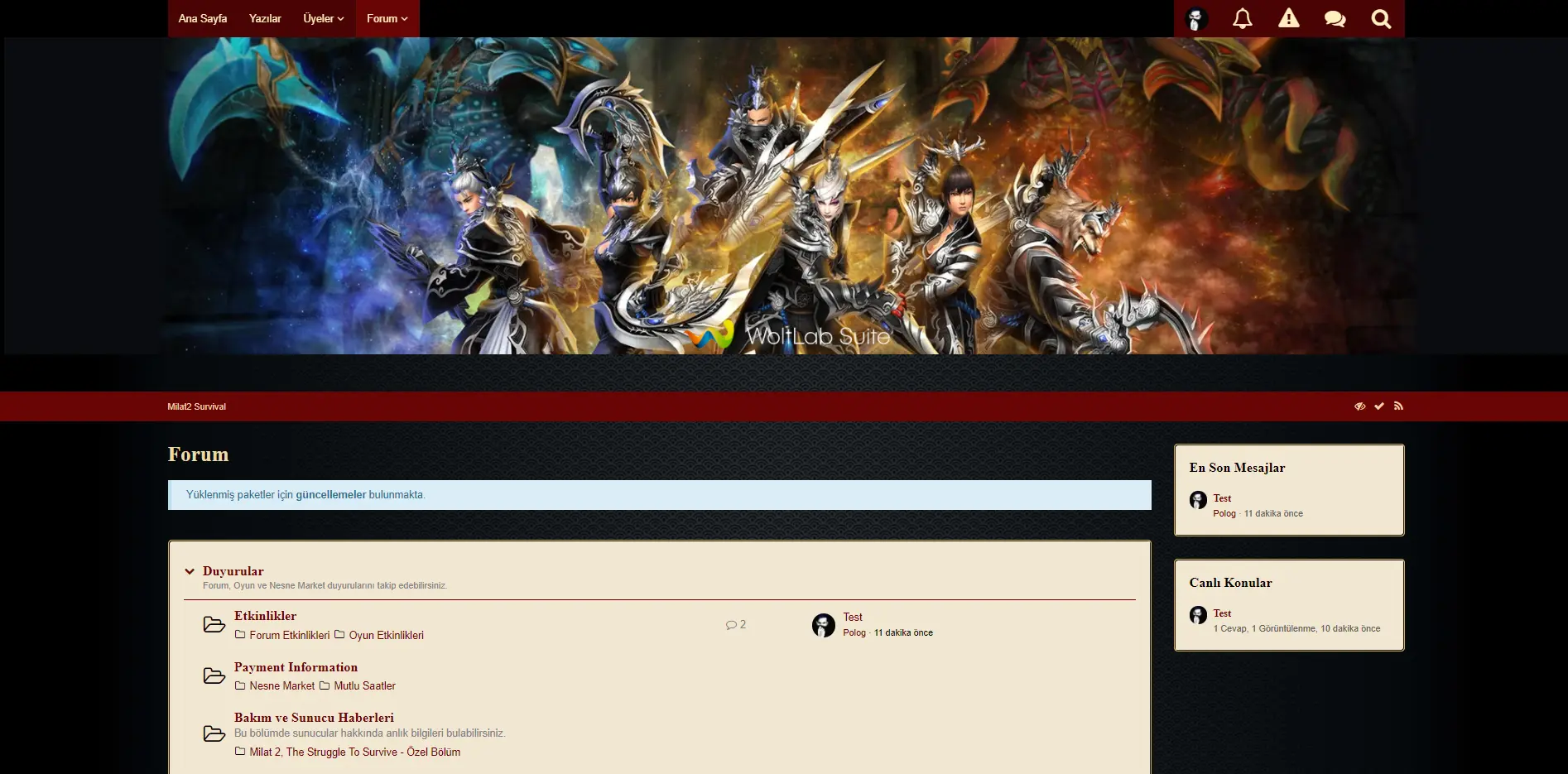Open the Duyurular category link
Image resolution: width=1568 pixels, height=774 pixels.
pyautogui.click(x=233, y=571)
